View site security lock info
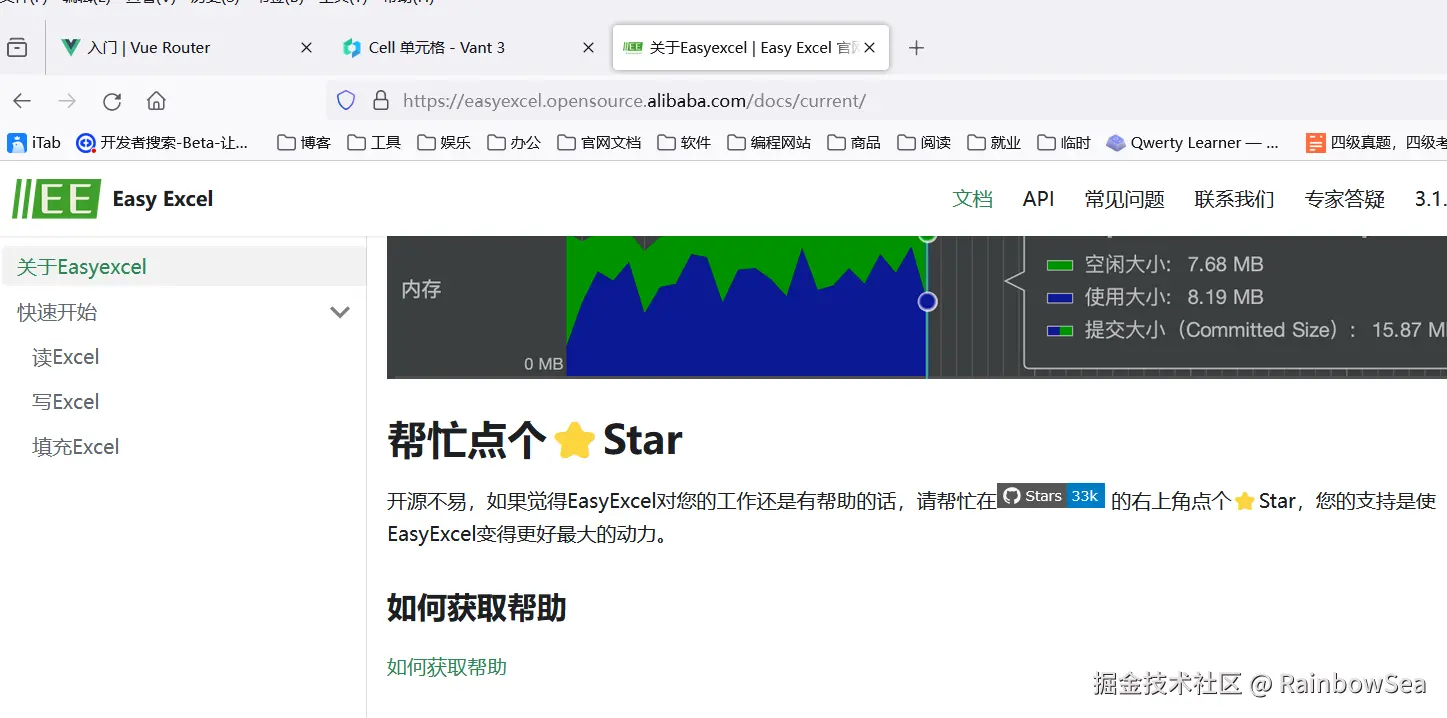Image resolution: width=1447 pixels, height=718 pixels. [x=380, y=101]
